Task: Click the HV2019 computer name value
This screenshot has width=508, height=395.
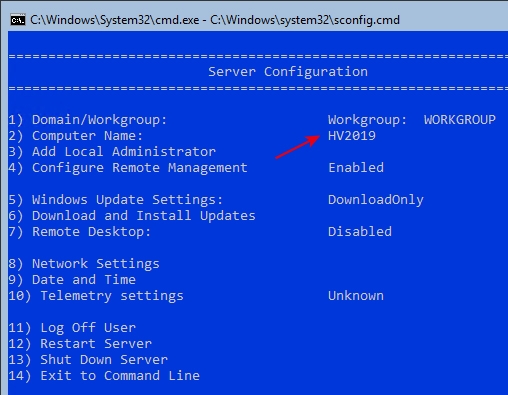Action: (352, 136)
